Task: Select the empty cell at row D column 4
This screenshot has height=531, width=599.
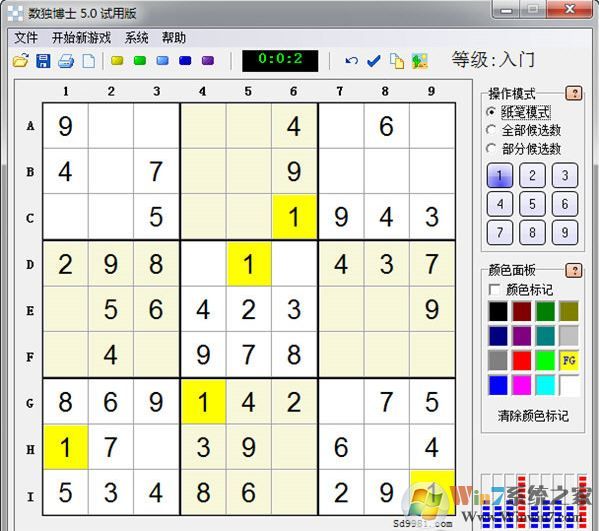Action: click(203, 264)
